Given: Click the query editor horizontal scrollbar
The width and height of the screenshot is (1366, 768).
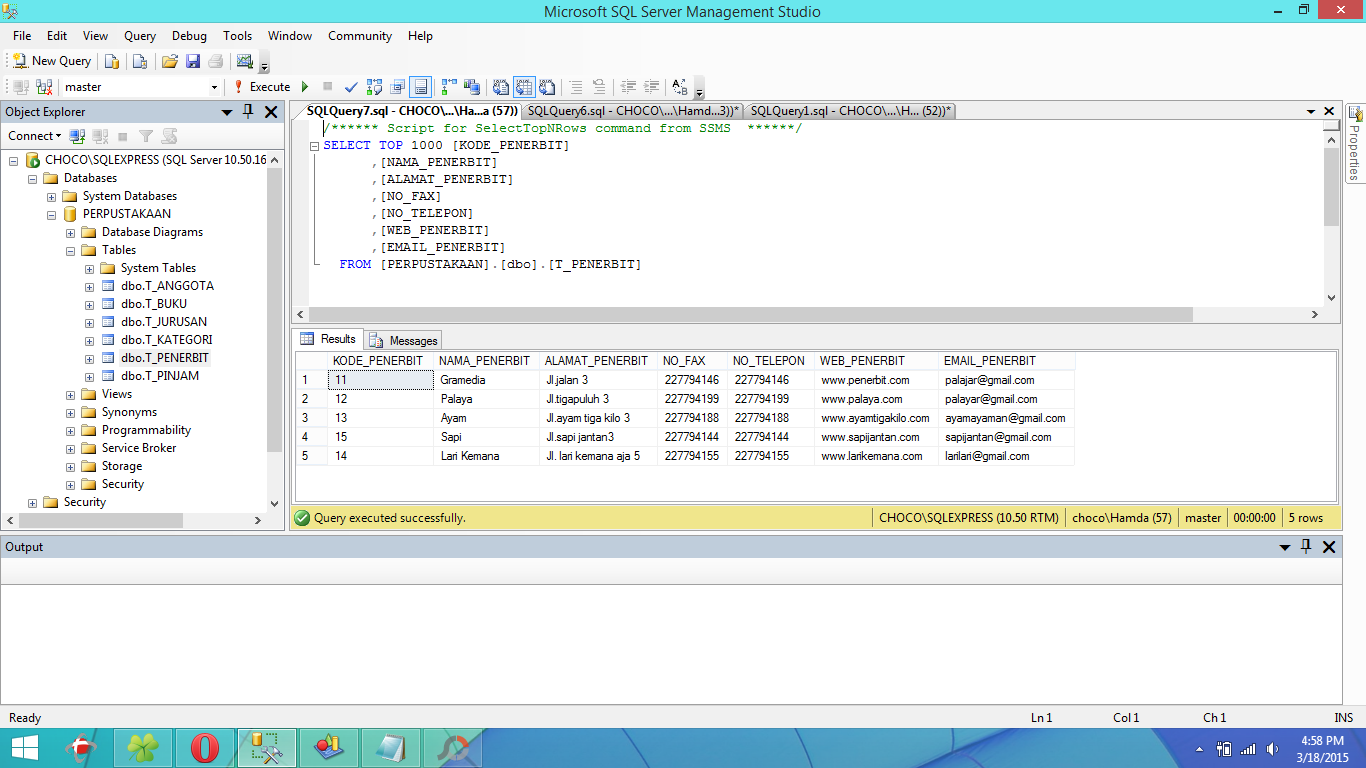Looking at the screenshot, I should [x=750, y=314].
